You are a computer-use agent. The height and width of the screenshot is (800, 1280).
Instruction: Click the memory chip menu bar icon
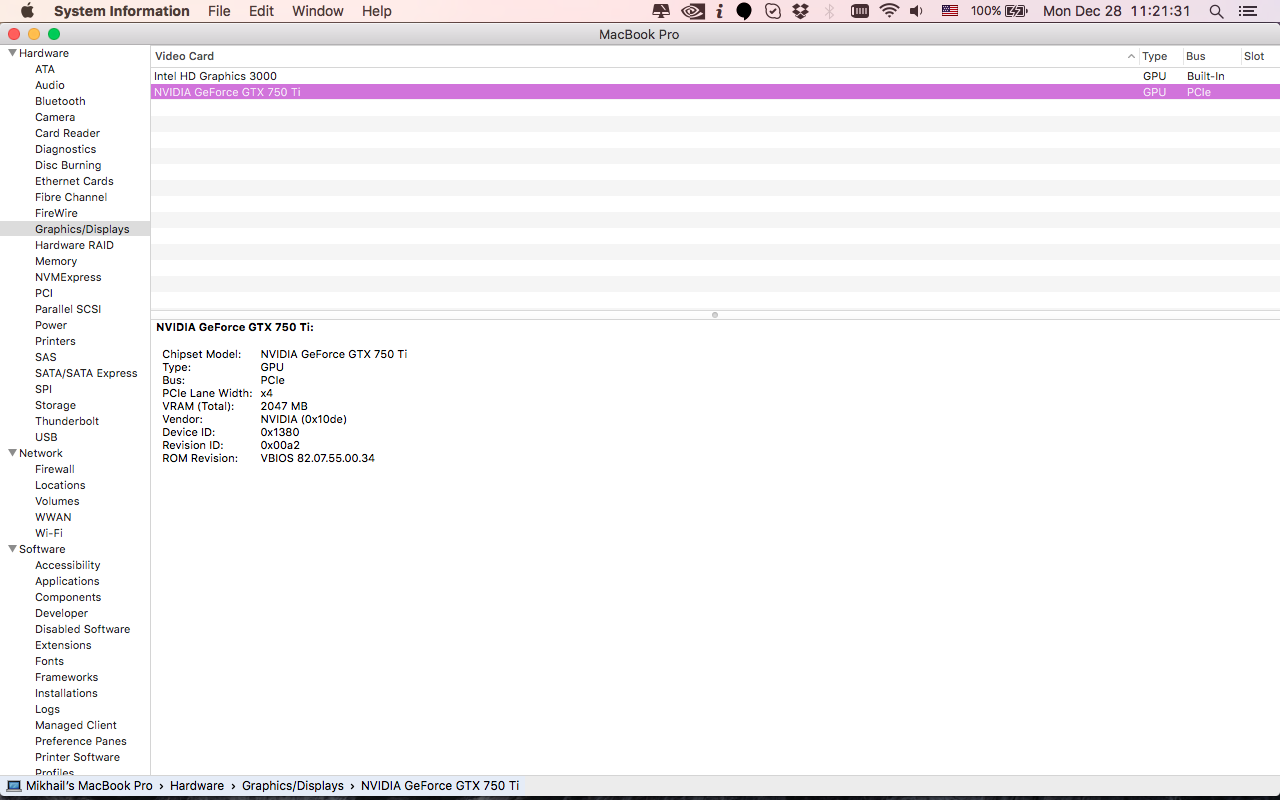click(859, 11)
